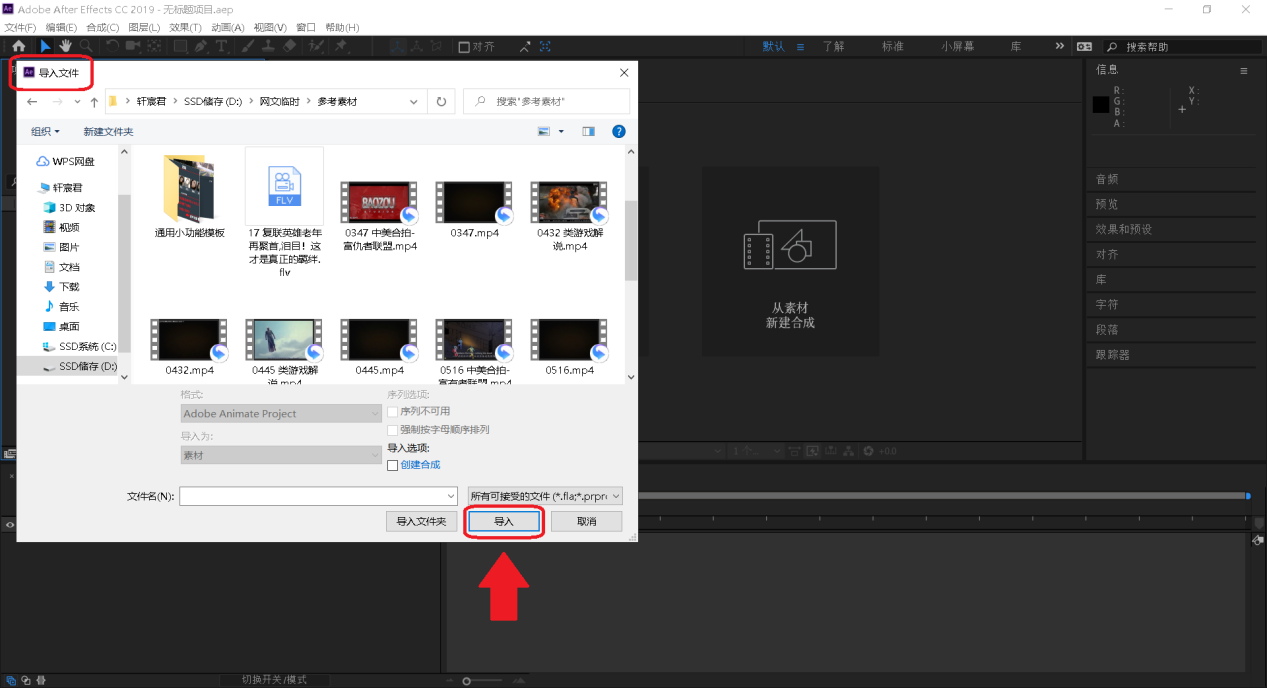Open the 效果(T) menu

coord(185,27)
